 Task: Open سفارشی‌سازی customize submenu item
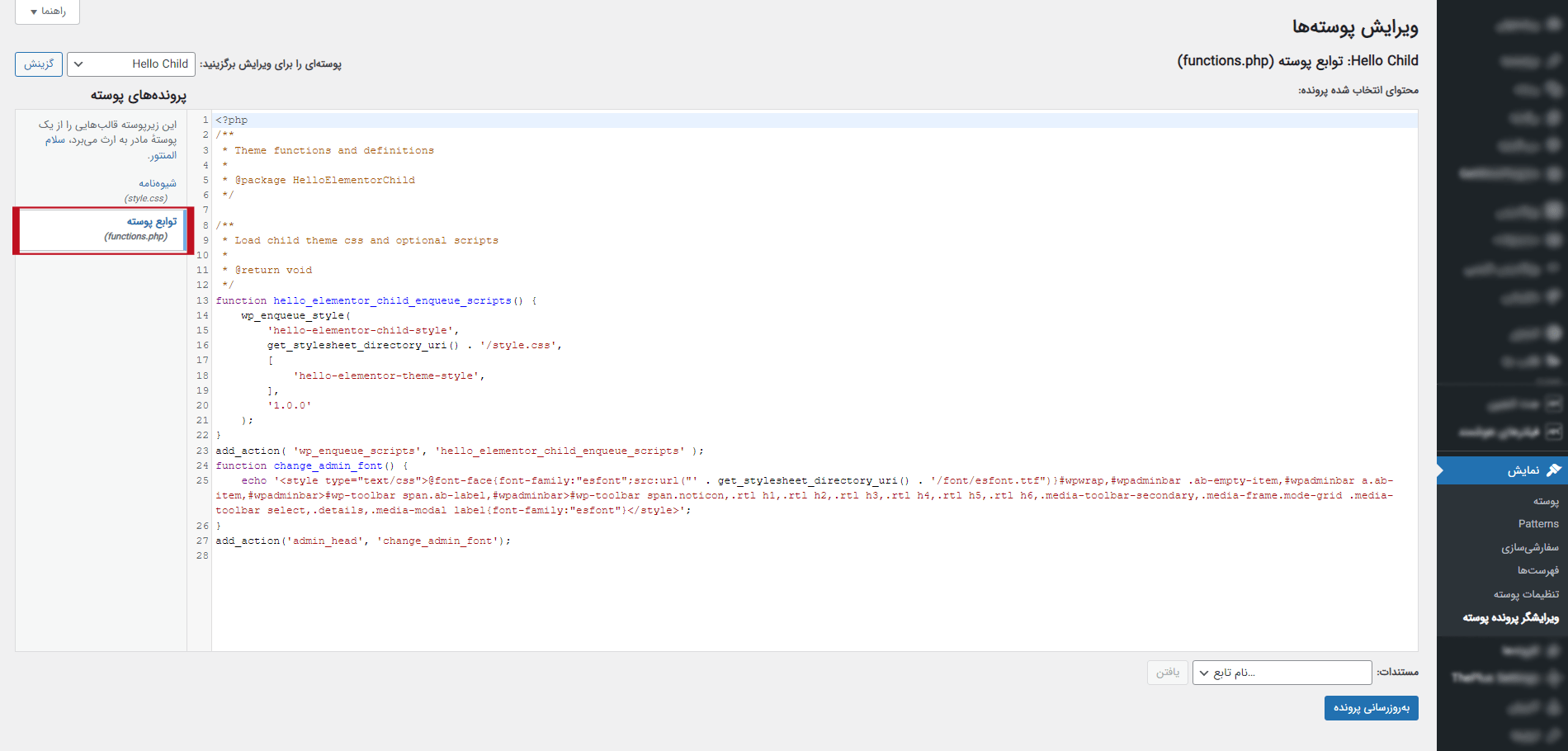[1529, 547]
